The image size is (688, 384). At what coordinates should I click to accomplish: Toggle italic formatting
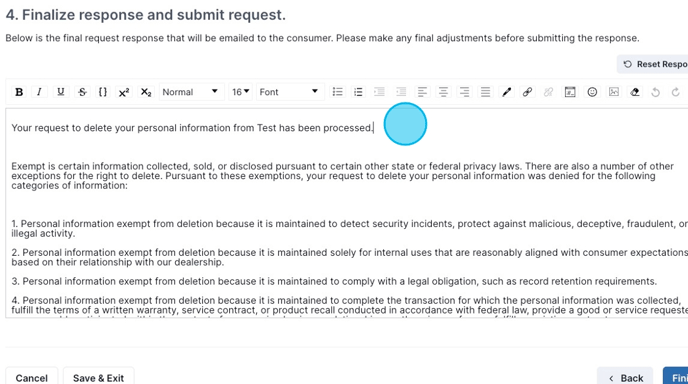pos(39,92)
